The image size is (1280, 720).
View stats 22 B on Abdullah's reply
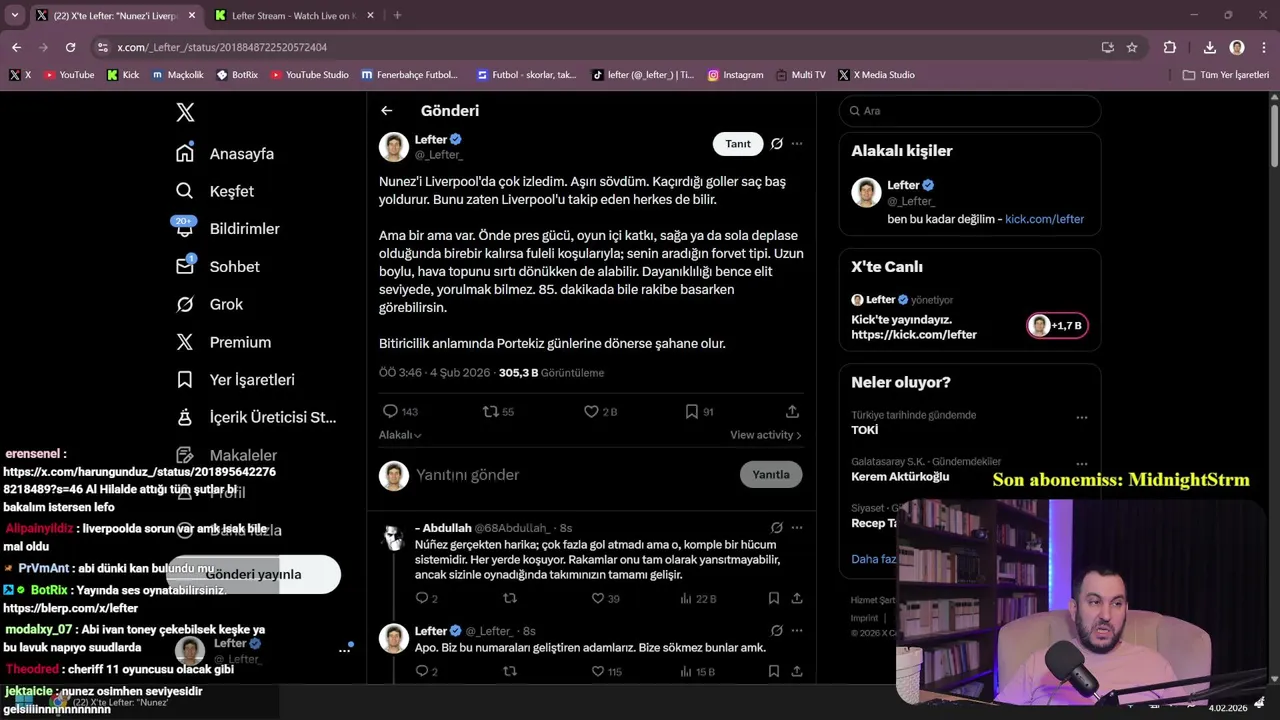[698, 598]
